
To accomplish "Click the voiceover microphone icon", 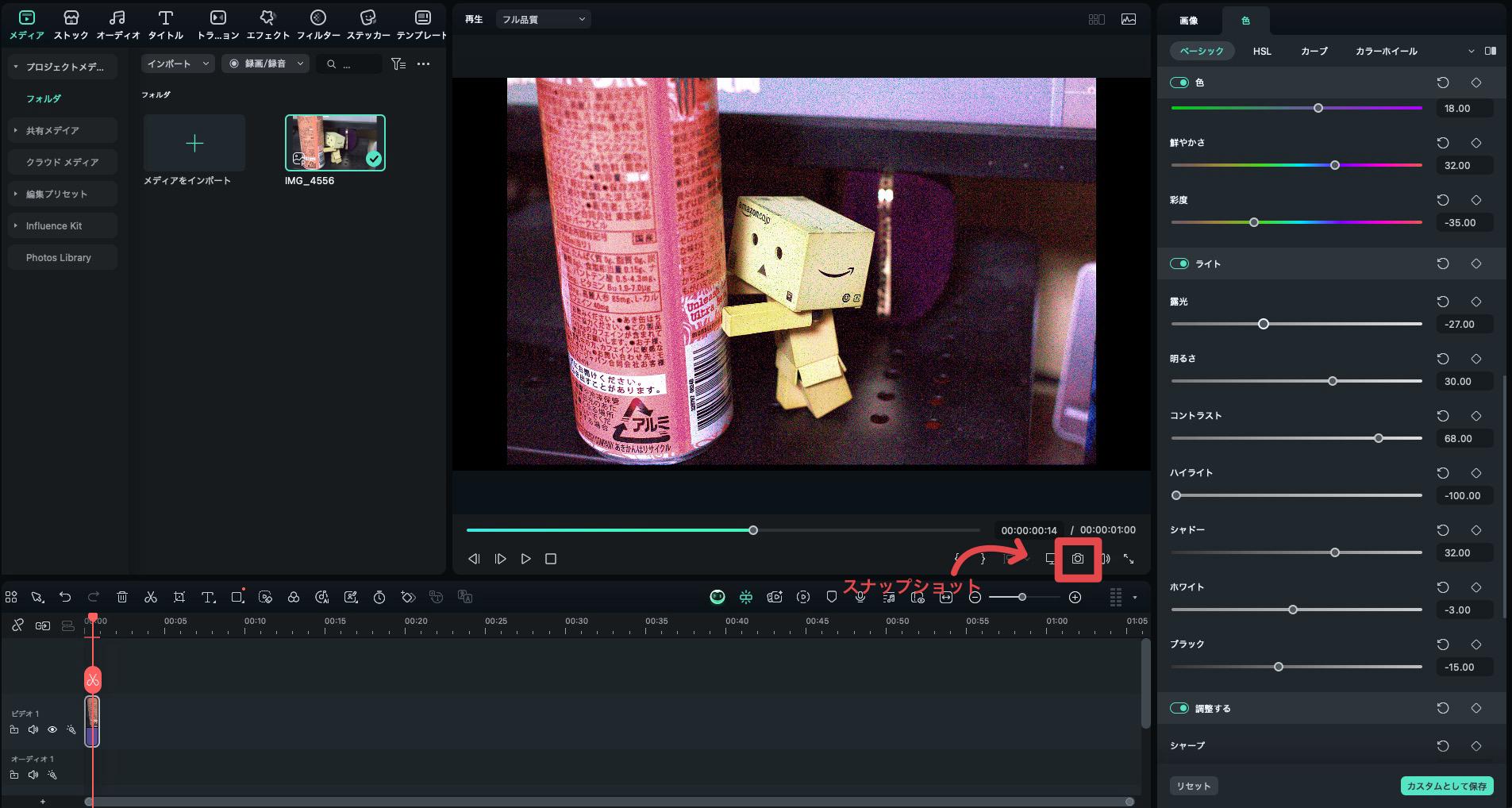I will (x=860, y=597).
